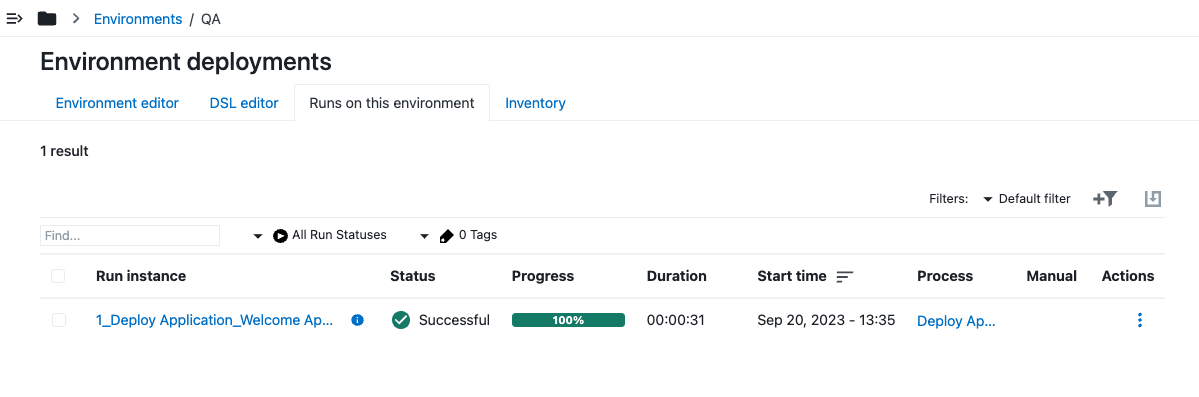
Task: Check the box for 1_Deploy Application run
Action: pos(59,320)
